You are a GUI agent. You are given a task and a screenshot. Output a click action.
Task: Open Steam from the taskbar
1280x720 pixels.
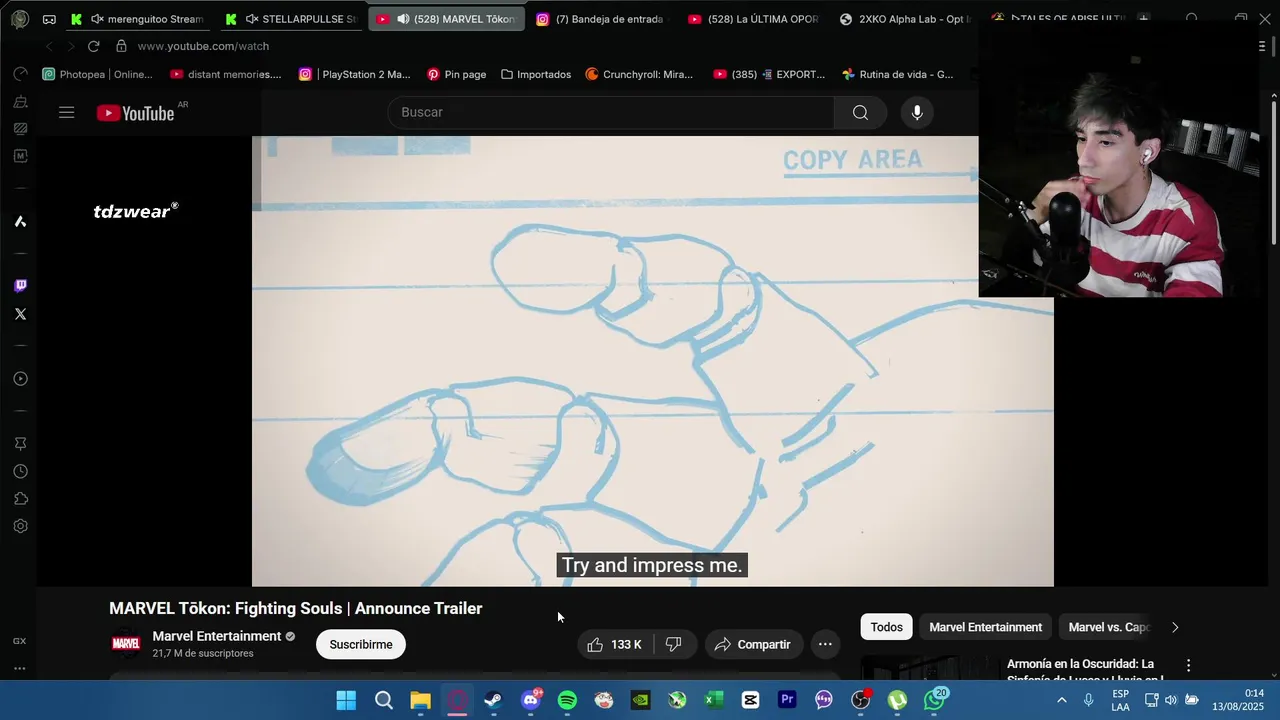493,700
